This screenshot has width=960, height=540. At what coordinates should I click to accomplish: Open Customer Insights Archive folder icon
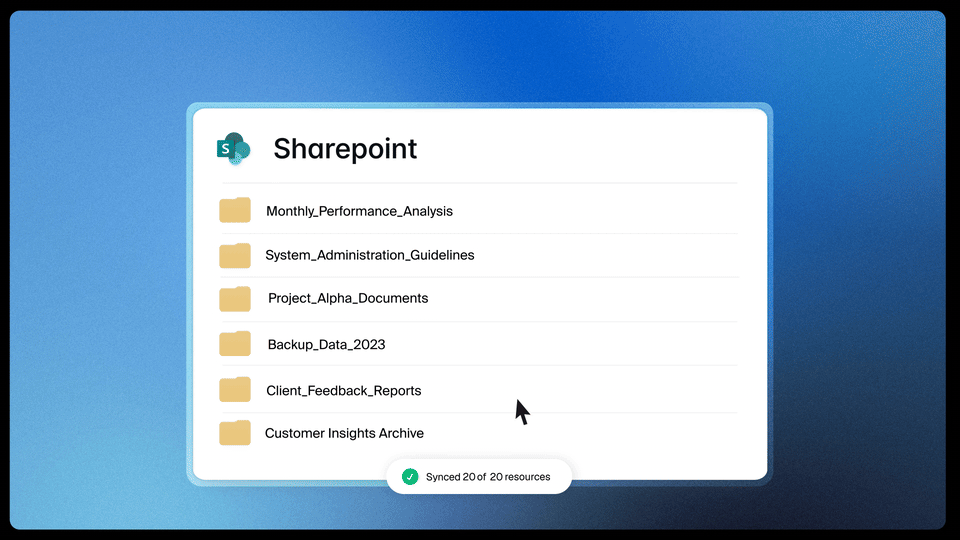(x=235, y=432)
